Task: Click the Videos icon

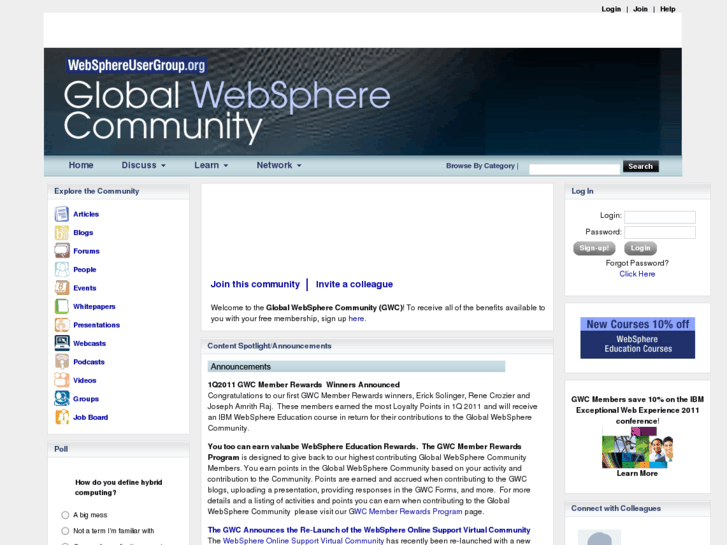Action: pos(62,380)
